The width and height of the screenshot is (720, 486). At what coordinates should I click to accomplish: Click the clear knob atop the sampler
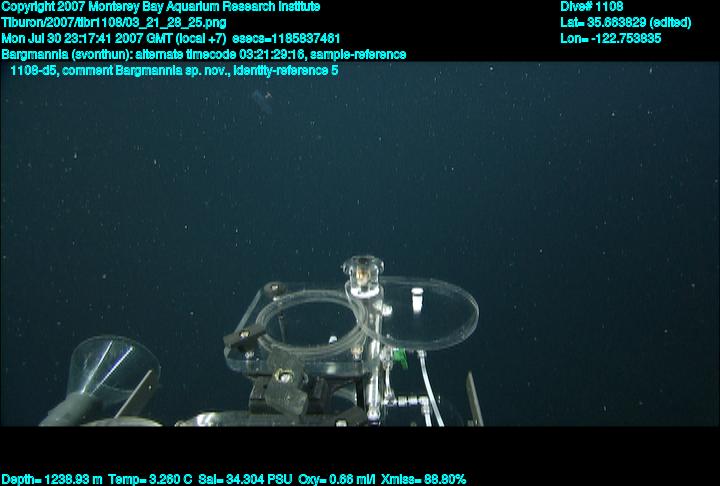click(363, 275)
